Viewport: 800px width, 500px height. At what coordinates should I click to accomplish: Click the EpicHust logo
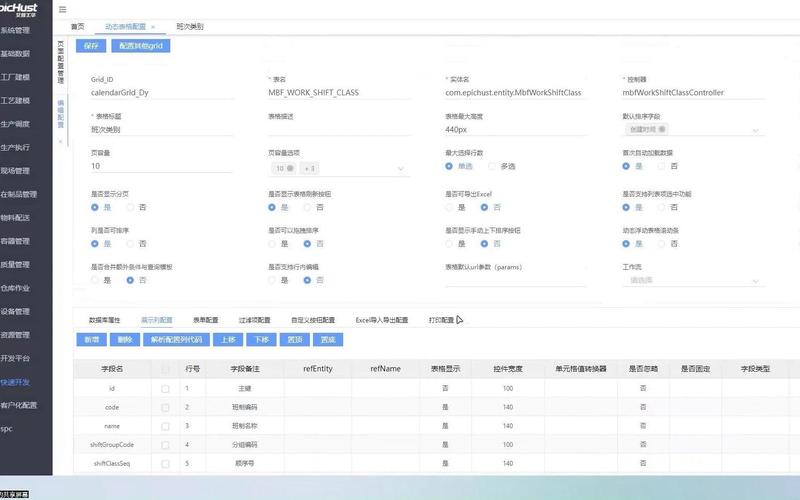point(19,9)
